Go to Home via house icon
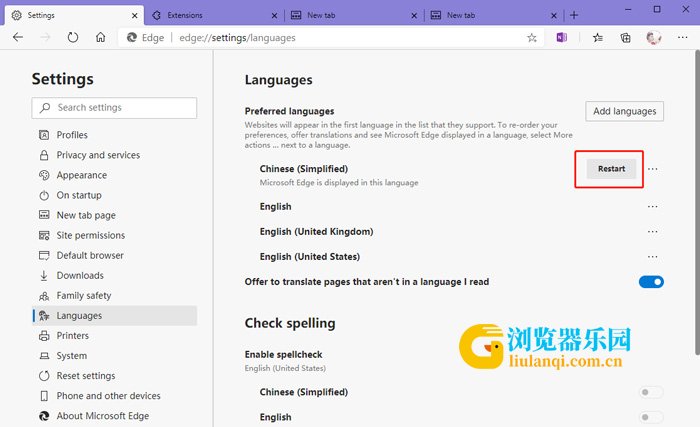Image resolution: width=700 pixels, height=427 pixels. [x=100, y=38]
